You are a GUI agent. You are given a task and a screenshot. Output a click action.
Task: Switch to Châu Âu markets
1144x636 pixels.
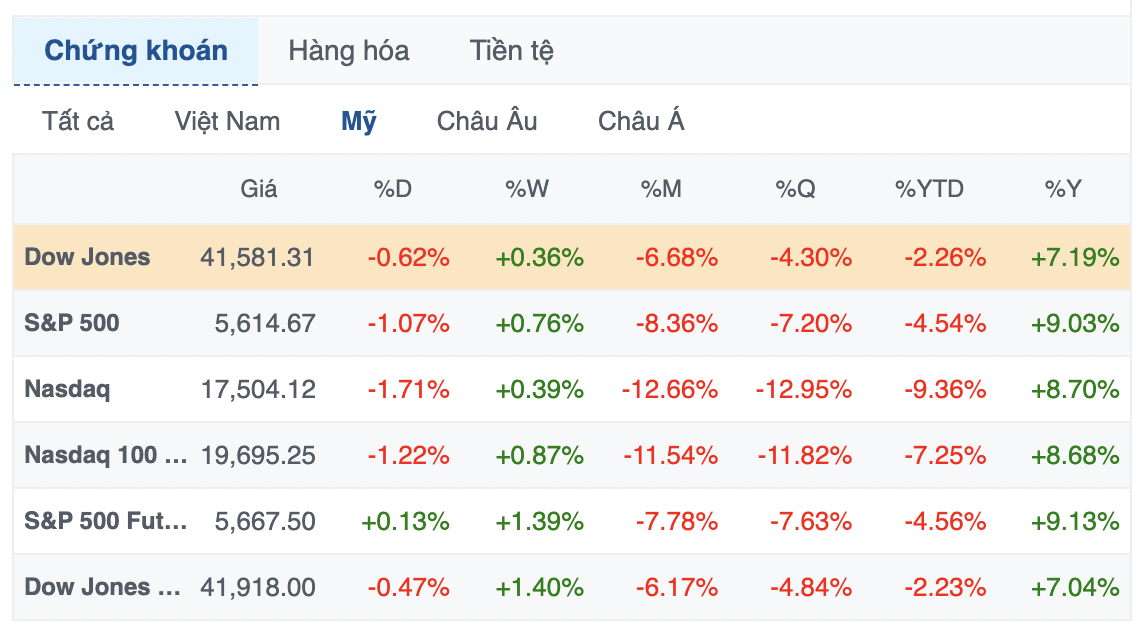tap(487, 121)
